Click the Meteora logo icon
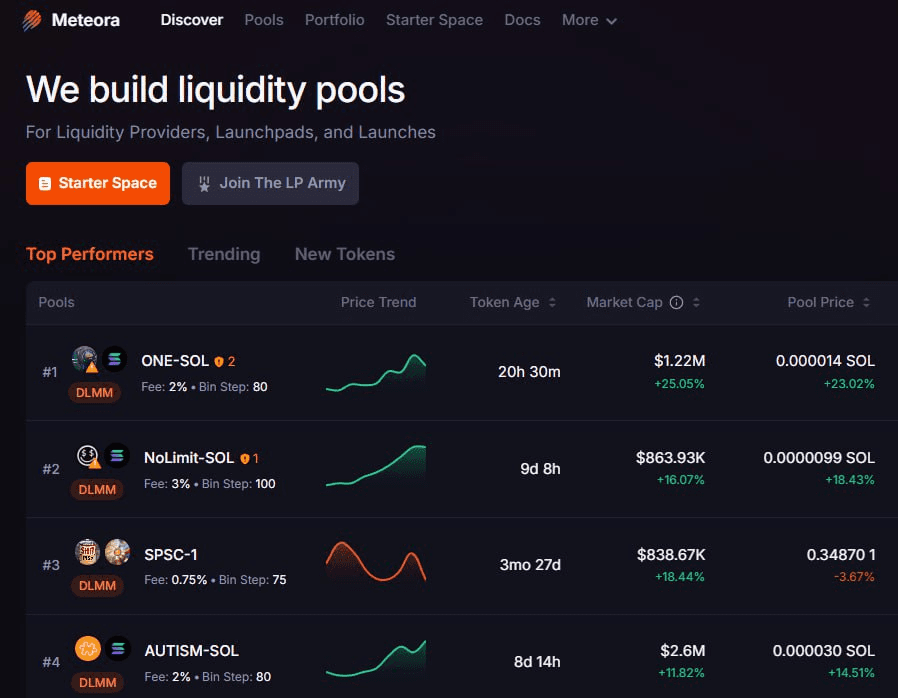The height and width of the screenshot is (698, 898). coord(32,20)
